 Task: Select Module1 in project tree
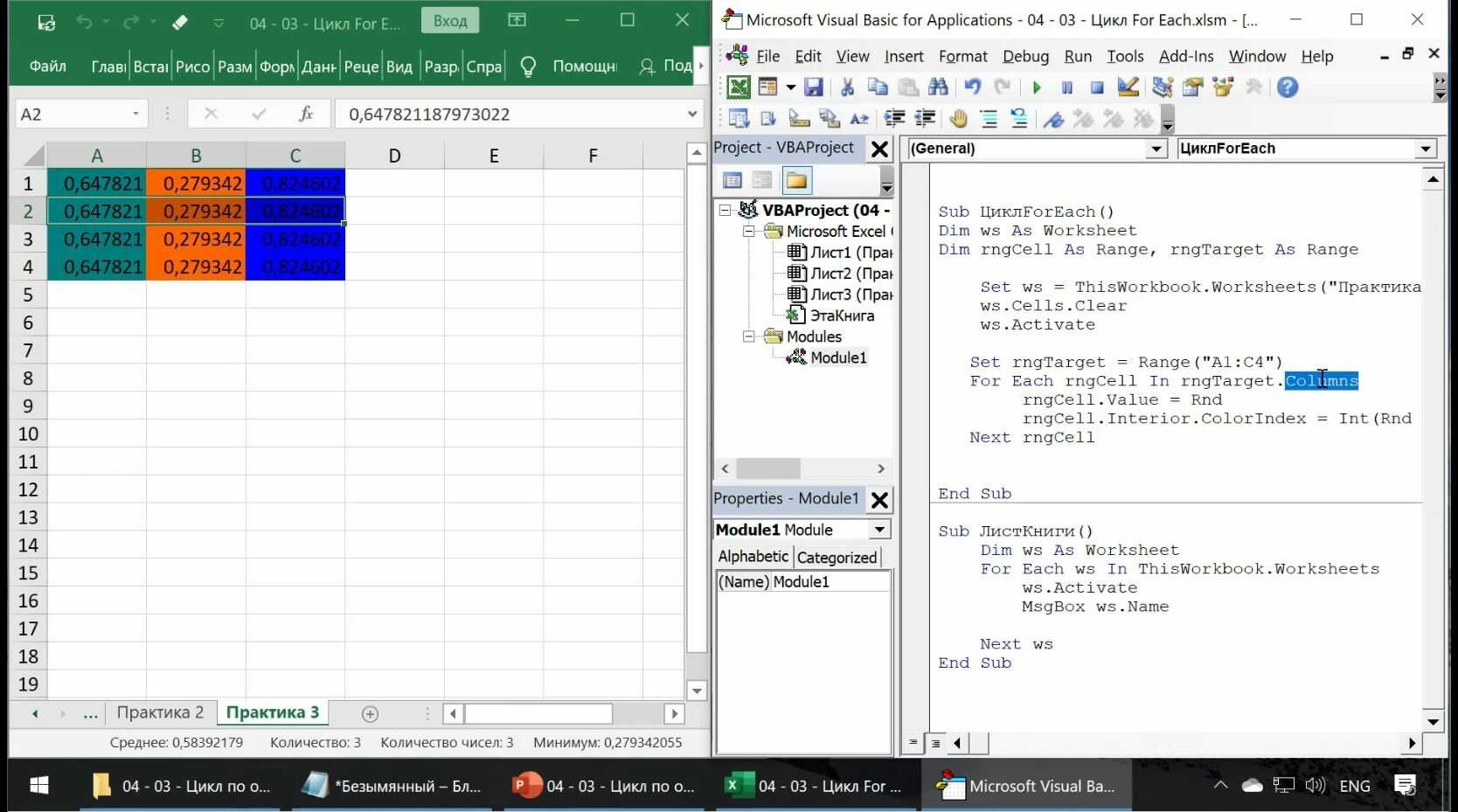pyautogui.click(x=837, y=357)
